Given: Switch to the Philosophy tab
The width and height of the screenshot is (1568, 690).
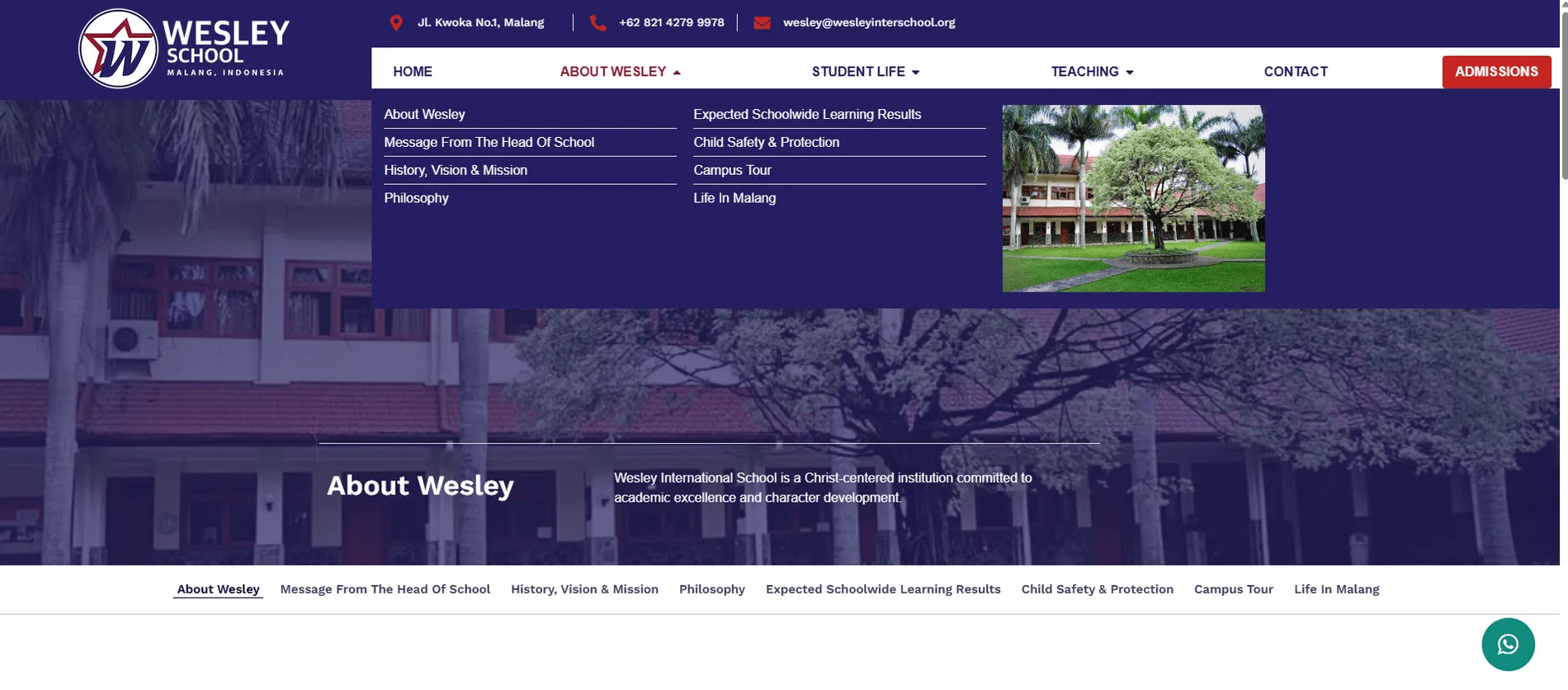Looking at the screenshot, I should coord(712,589).
